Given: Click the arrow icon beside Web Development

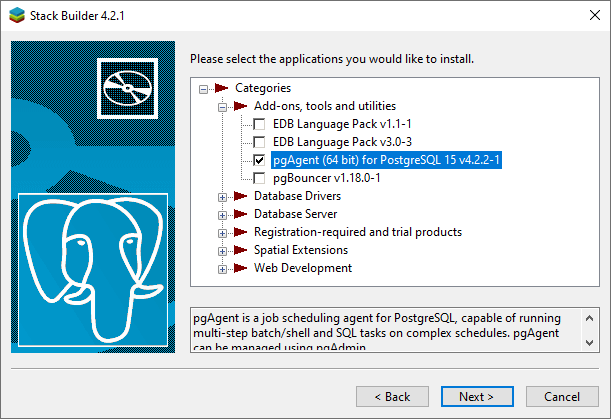Looking at the screenshot, I should pyautogui.click(x=240, y=268).
